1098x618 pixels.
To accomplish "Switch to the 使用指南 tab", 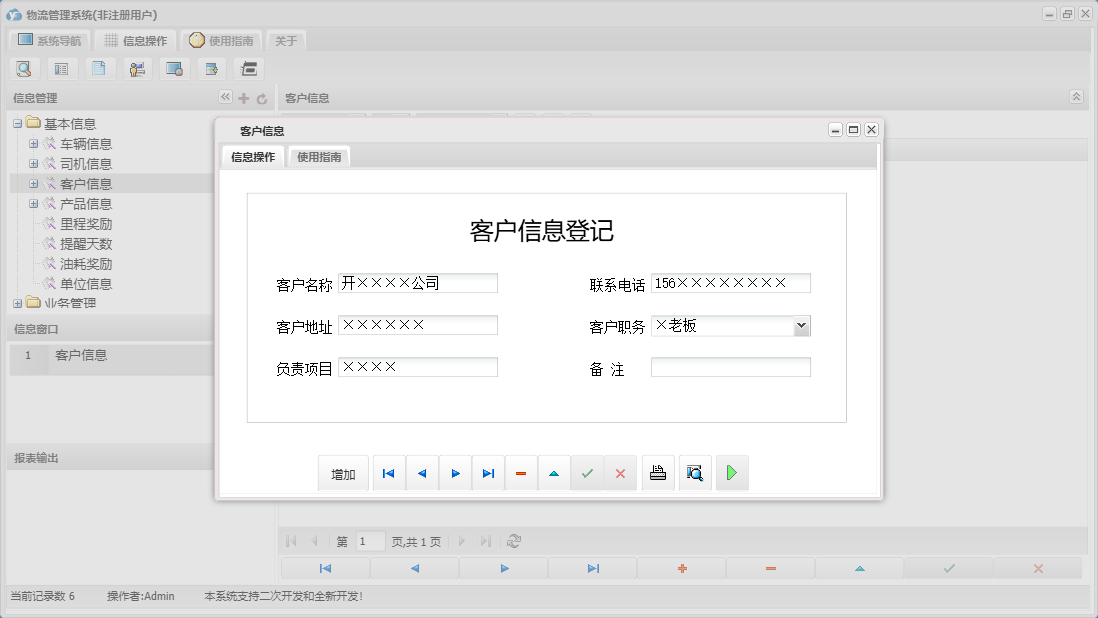I will (x=319, y=156).
